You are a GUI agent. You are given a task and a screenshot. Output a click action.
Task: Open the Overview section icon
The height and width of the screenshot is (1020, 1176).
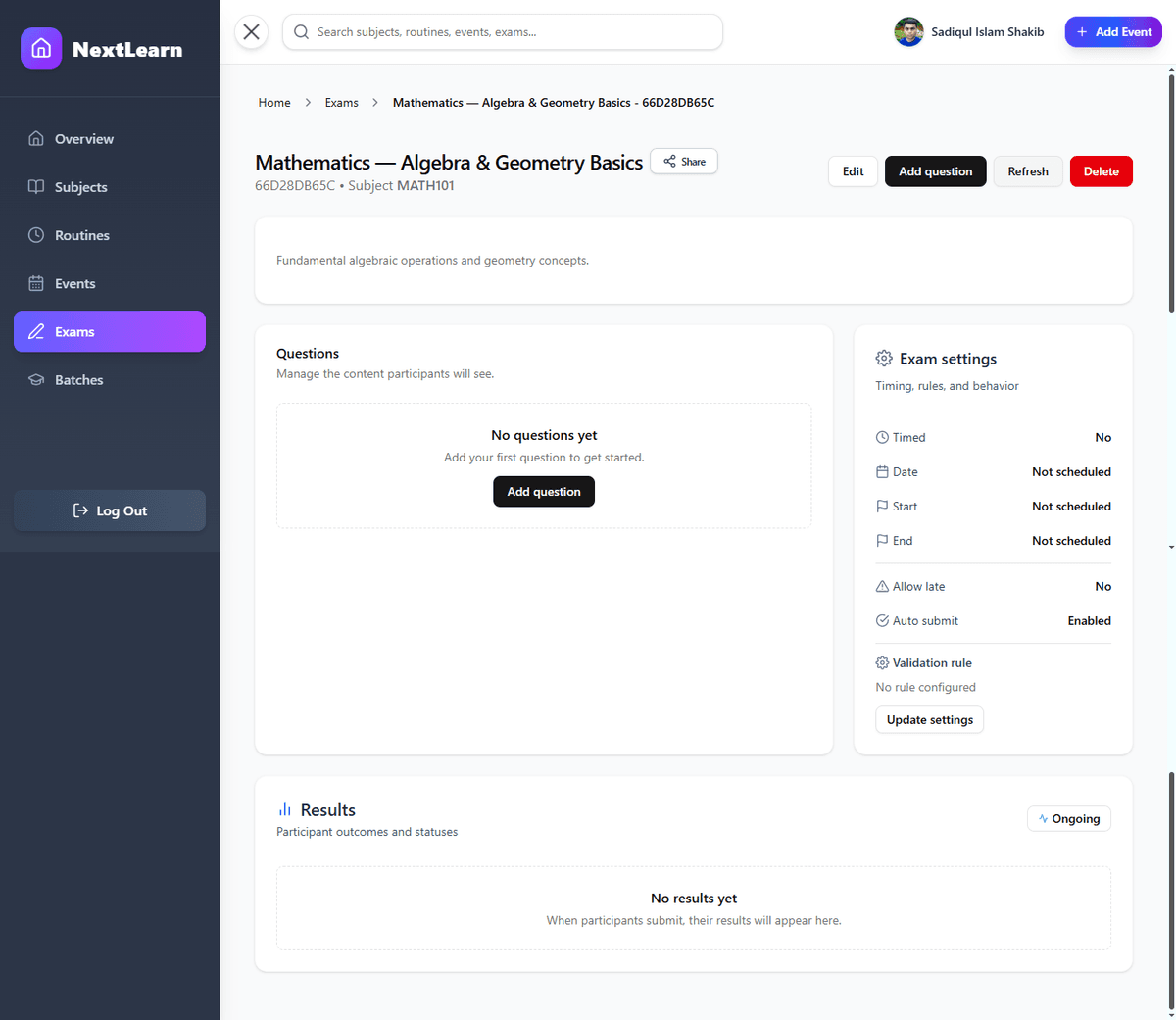point(37,138)
